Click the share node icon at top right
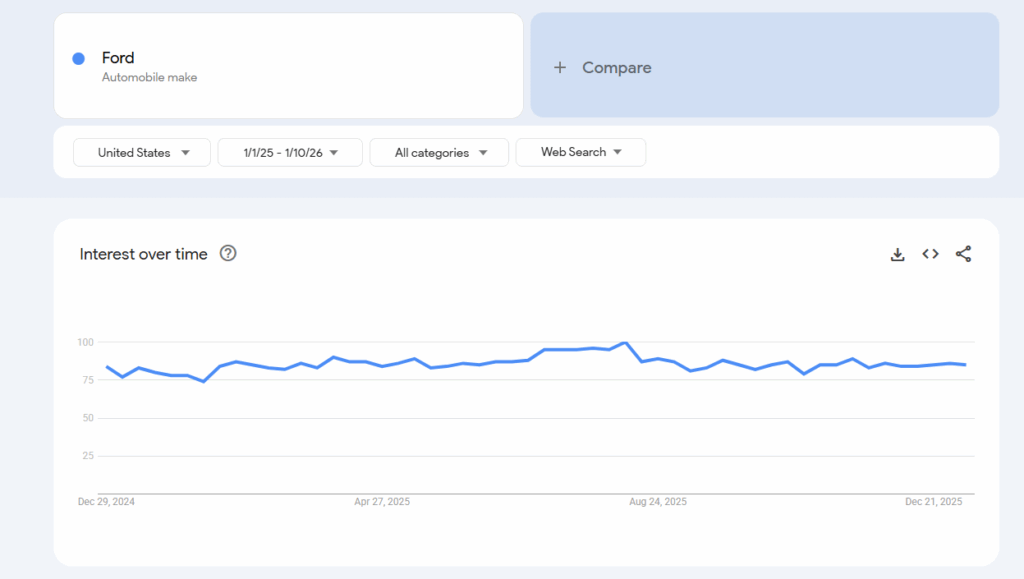Viewport: 1024px width, 579px height. coord(963,254)
